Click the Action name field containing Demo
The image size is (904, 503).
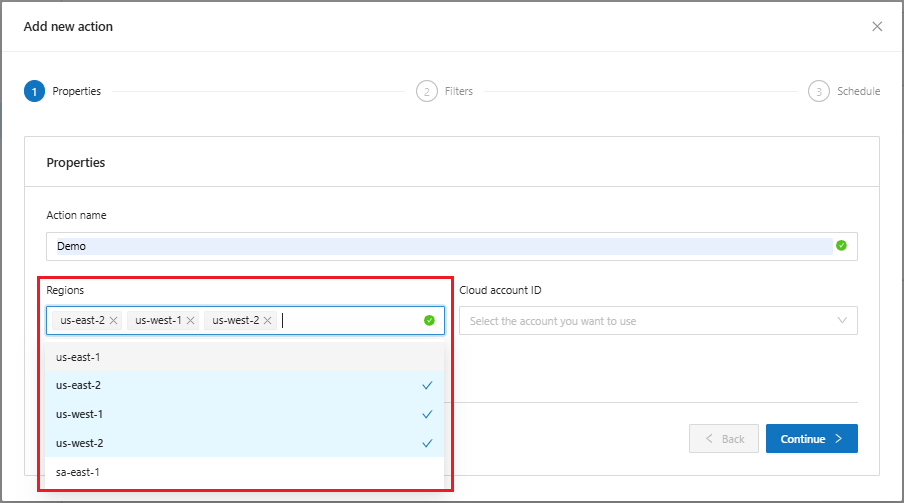point(440,246)
